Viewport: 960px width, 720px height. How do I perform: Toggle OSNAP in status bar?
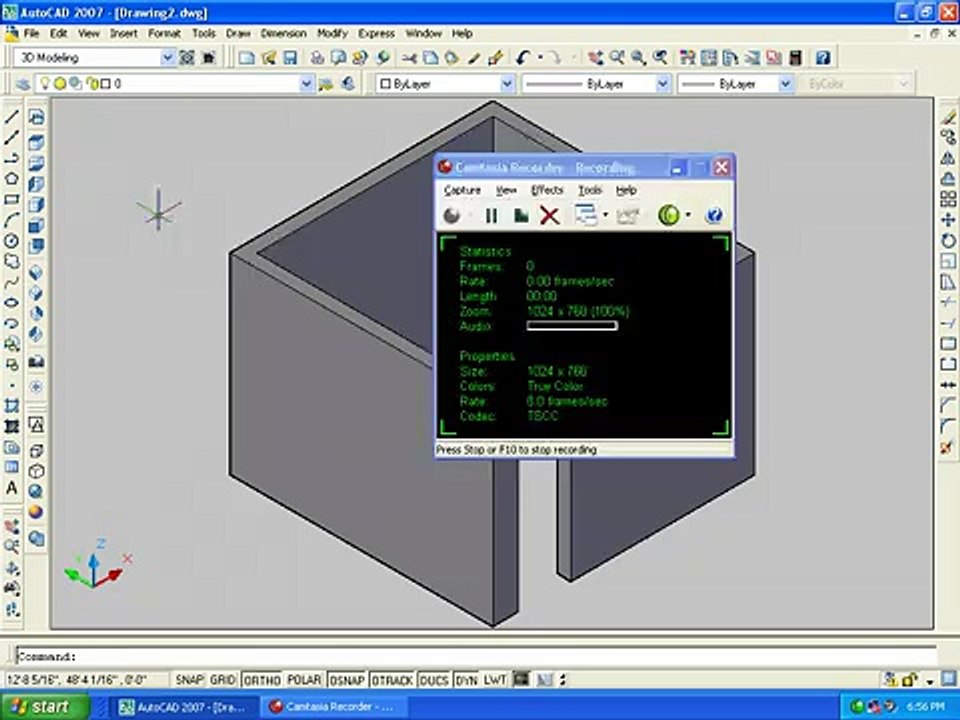347,680
